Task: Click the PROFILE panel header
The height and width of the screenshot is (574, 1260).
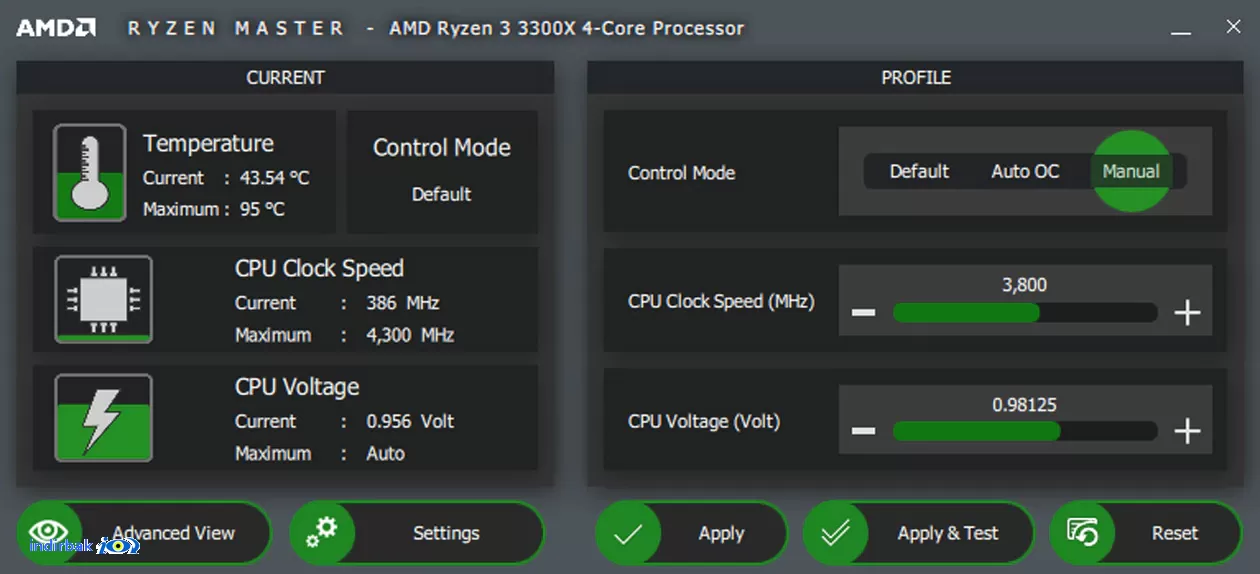Action: tap(916, 77)
